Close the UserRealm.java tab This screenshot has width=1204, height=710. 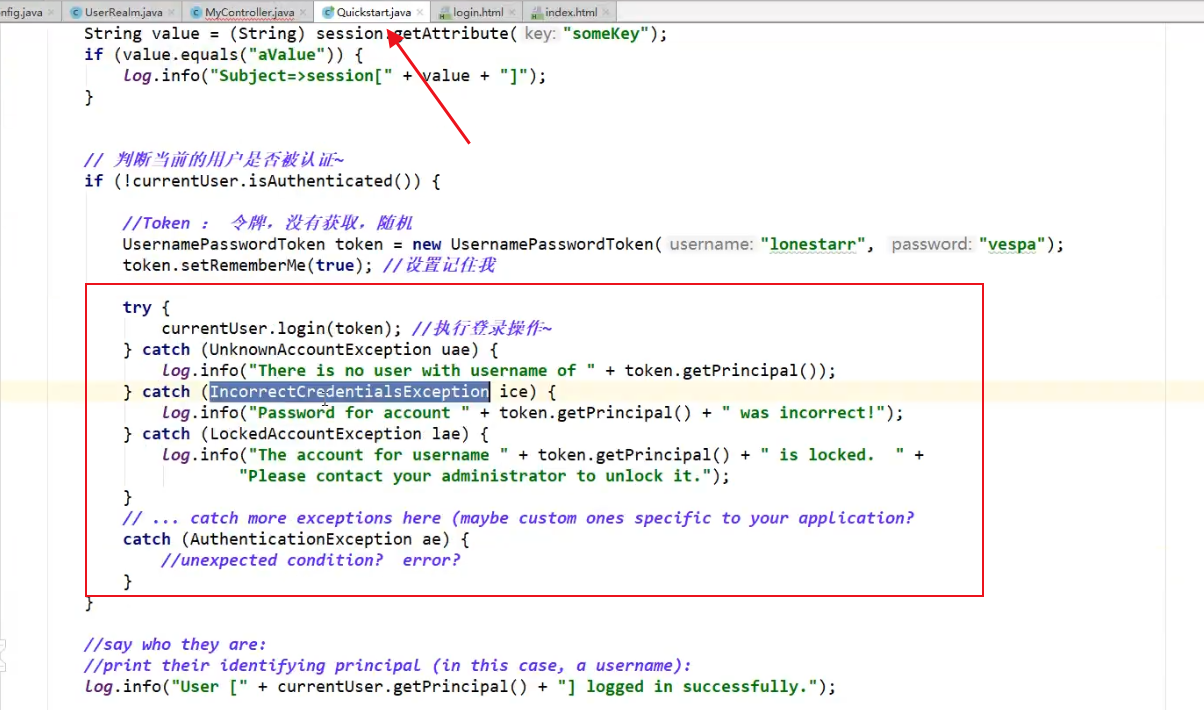173,12
